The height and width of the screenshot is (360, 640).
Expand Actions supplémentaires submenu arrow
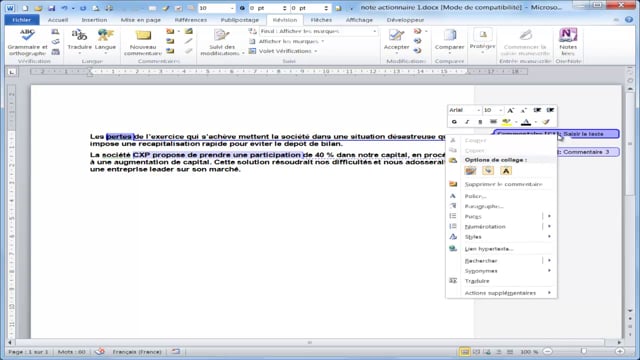[x=549, y=292]
